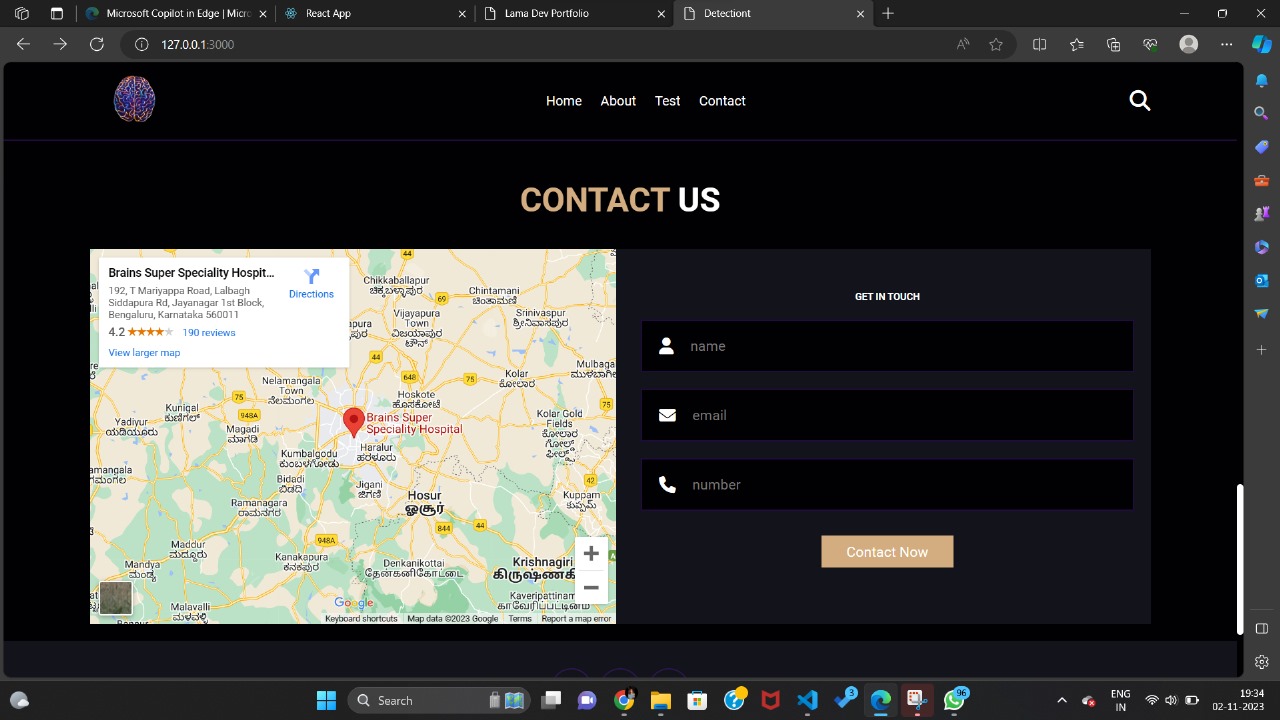The width and height of the screenshot is (1280, 720).
Task: Open Chrome from the taskbar
Action: (624, 700)
